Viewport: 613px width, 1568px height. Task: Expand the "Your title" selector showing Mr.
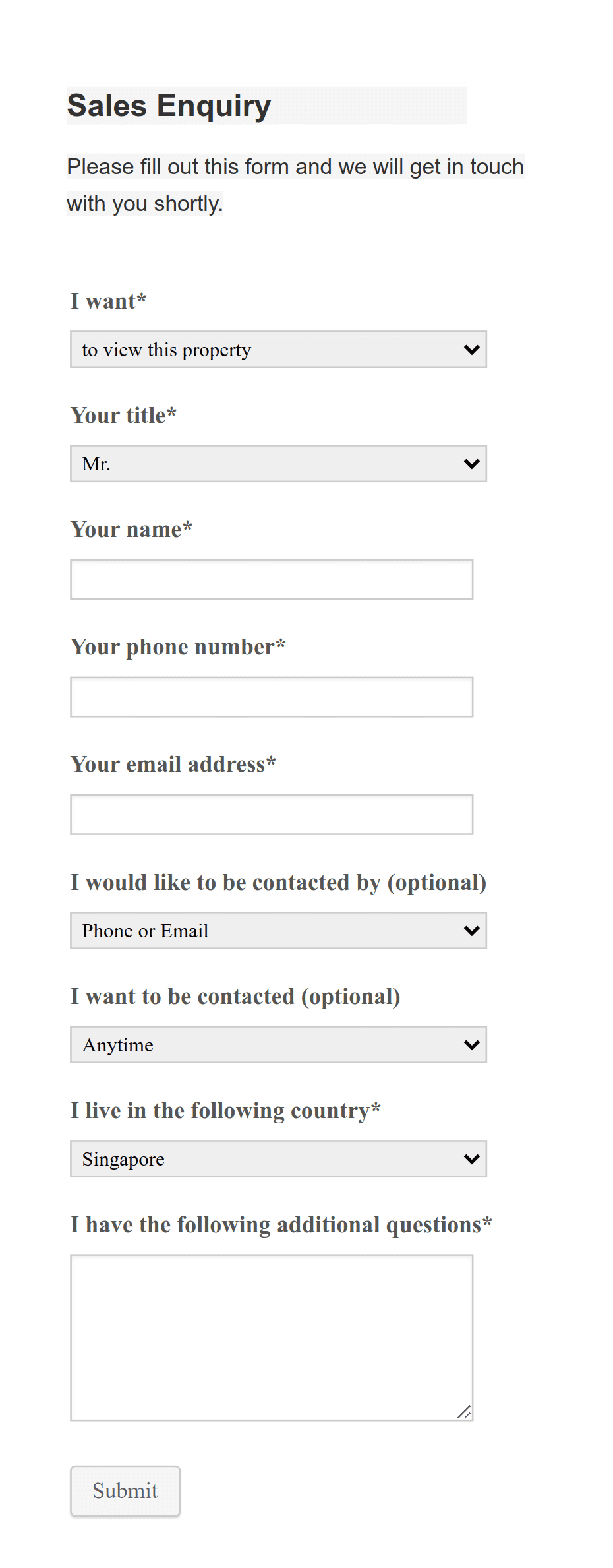point(277,464)
